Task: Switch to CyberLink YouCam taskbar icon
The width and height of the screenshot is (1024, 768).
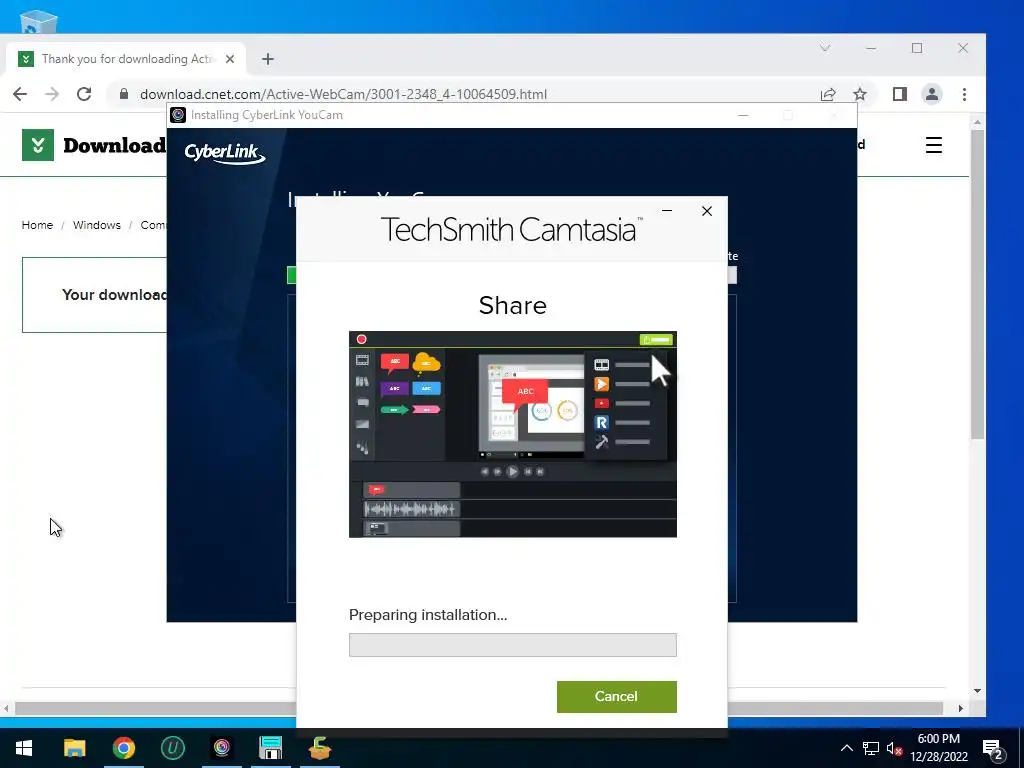Action: [x=222, y=748]
